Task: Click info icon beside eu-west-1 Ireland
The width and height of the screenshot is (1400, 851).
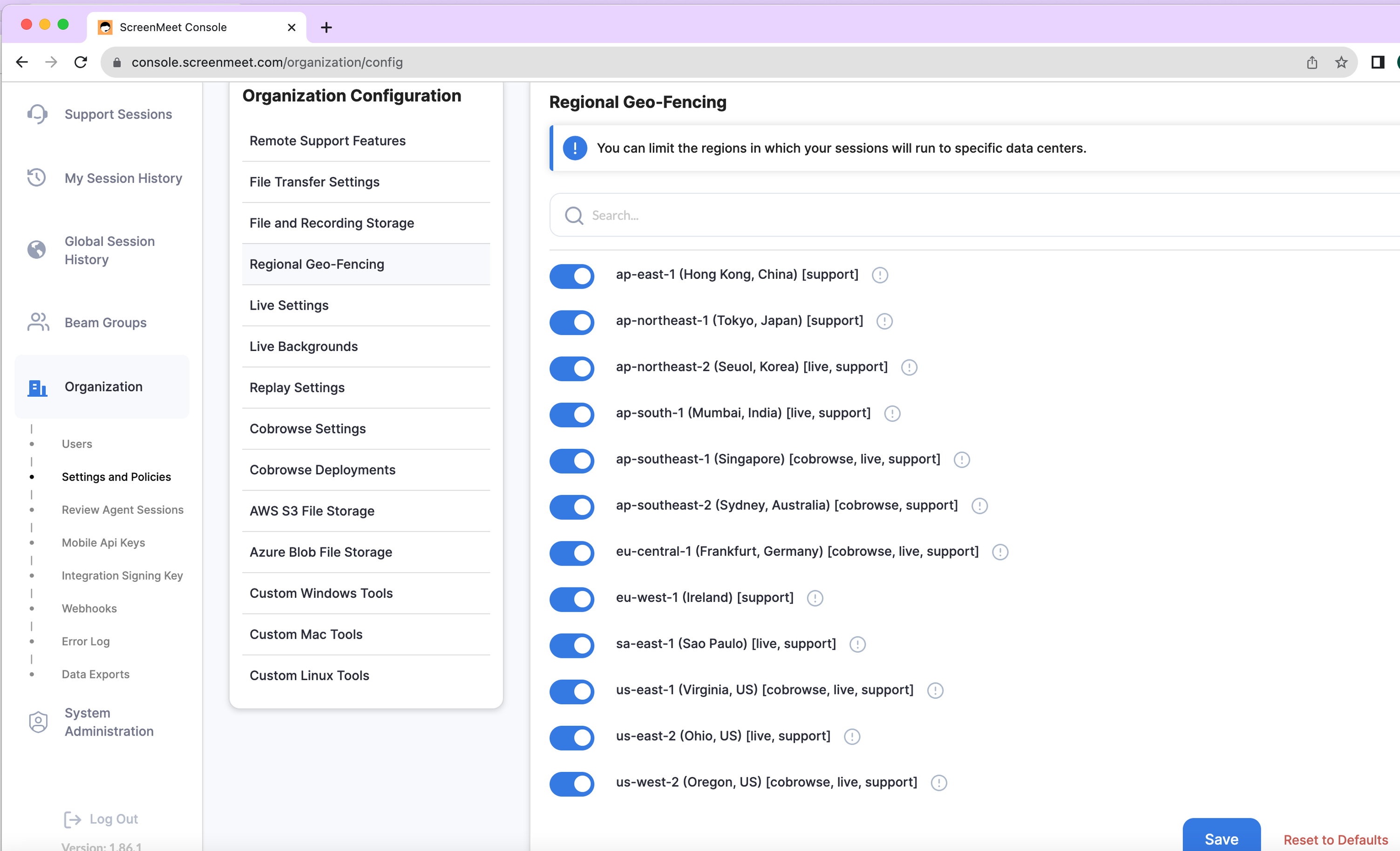Action: point(815,598)
